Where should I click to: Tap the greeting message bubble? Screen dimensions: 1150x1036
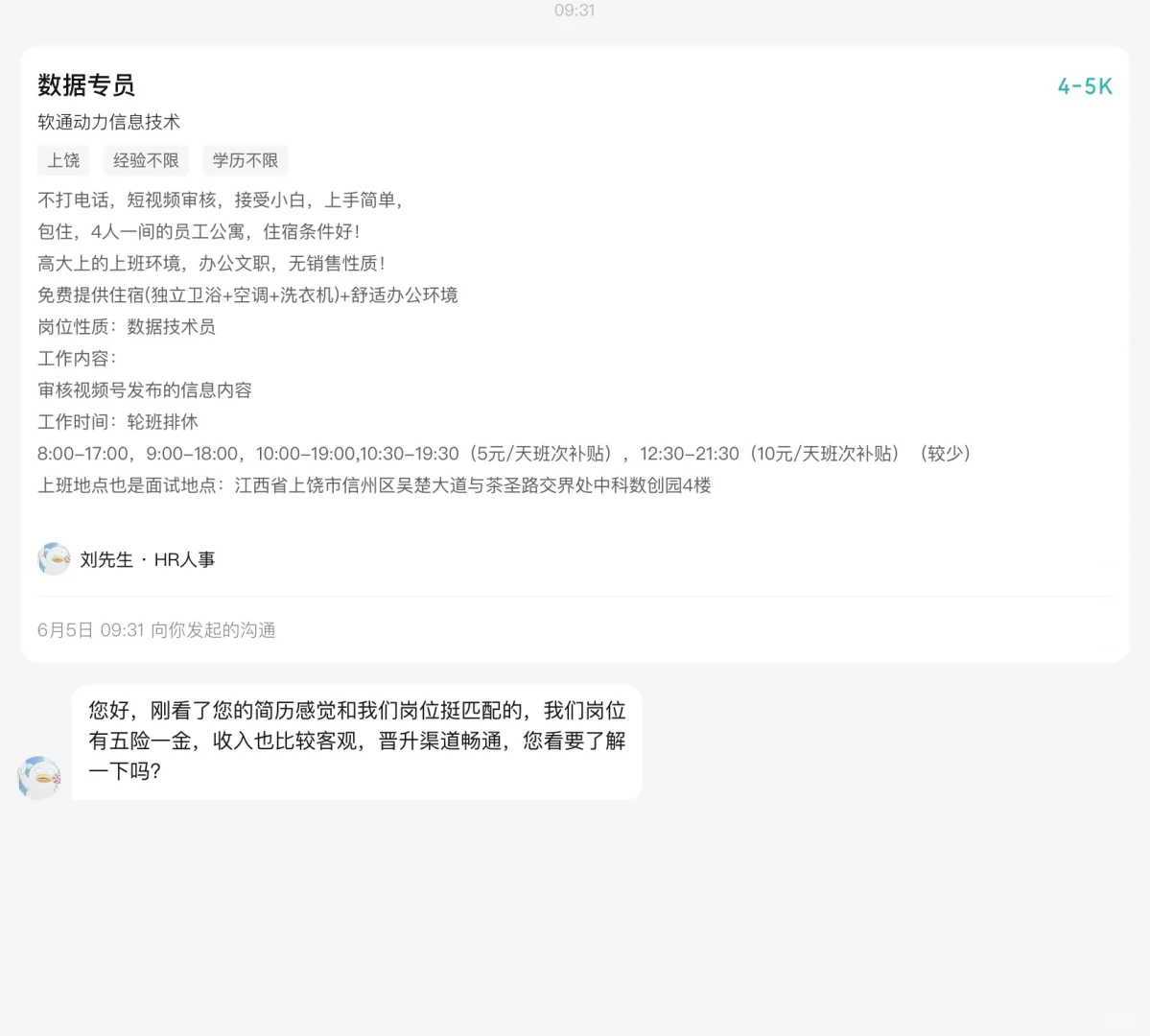coord(355,741)
